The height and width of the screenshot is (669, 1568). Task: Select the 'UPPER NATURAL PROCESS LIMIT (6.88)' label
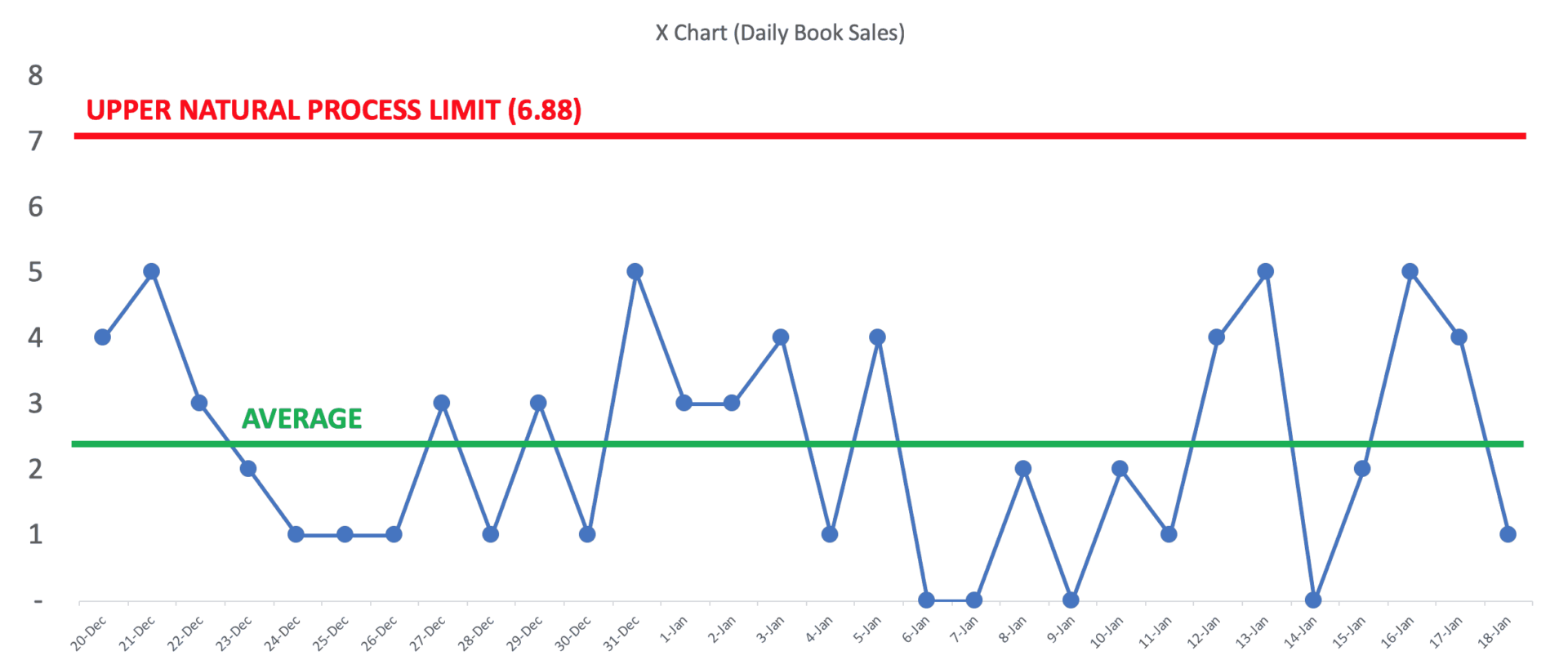(x=333, y=110)
